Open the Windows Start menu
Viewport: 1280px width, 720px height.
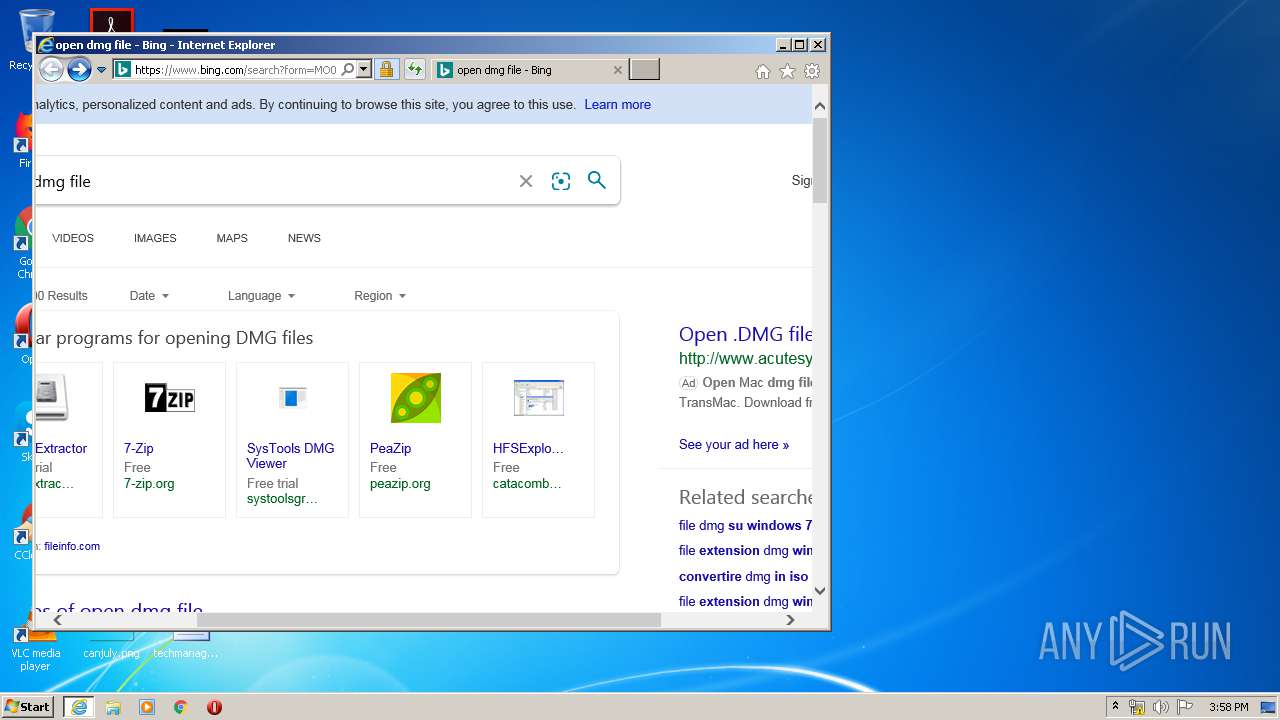click(28, 706)
